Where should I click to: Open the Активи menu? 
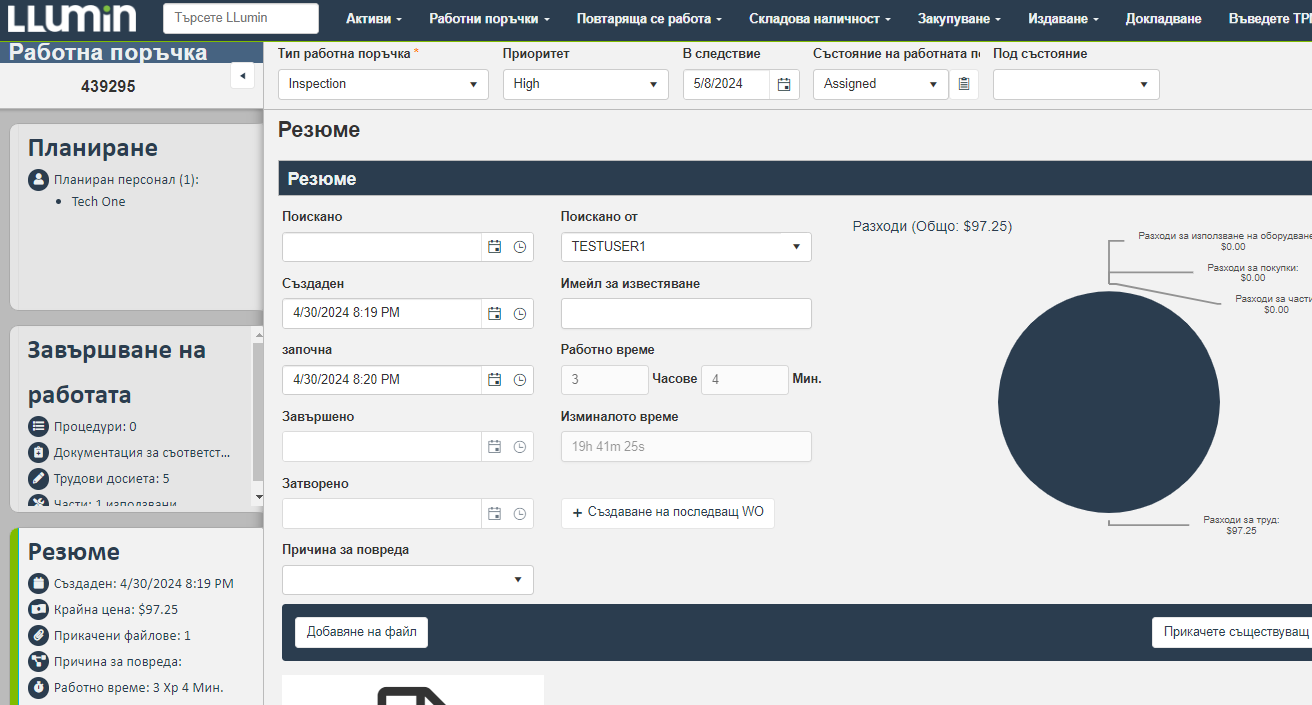click(374, 19)
